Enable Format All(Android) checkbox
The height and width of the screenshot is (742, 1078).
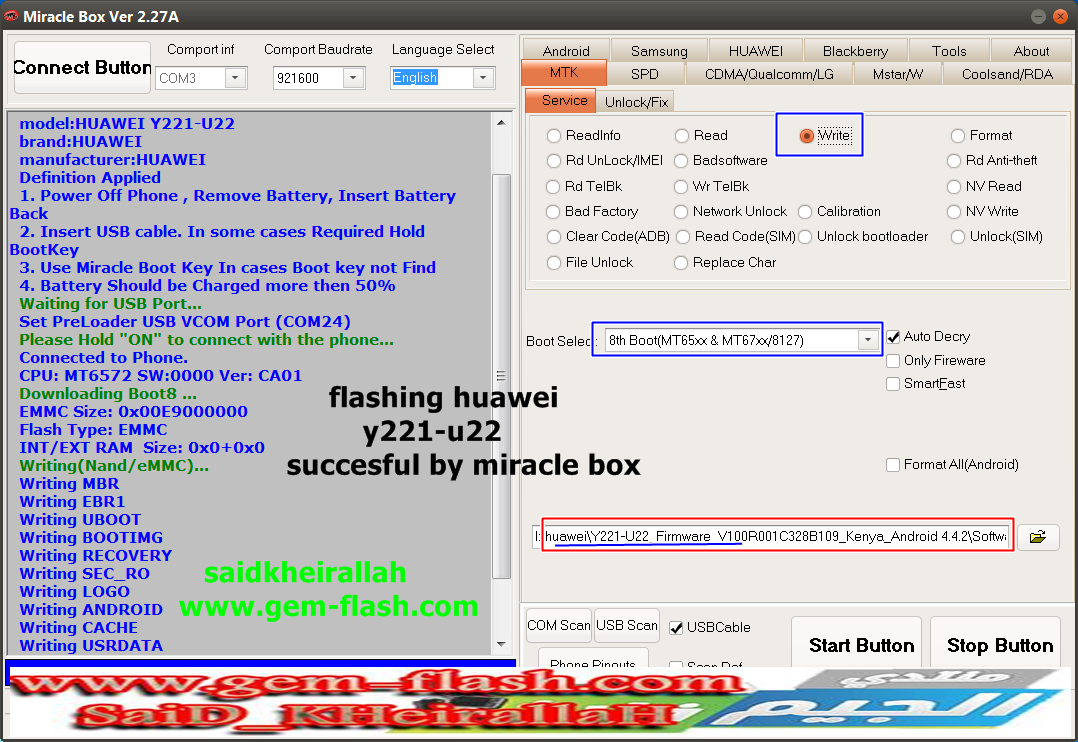[893, 465]
